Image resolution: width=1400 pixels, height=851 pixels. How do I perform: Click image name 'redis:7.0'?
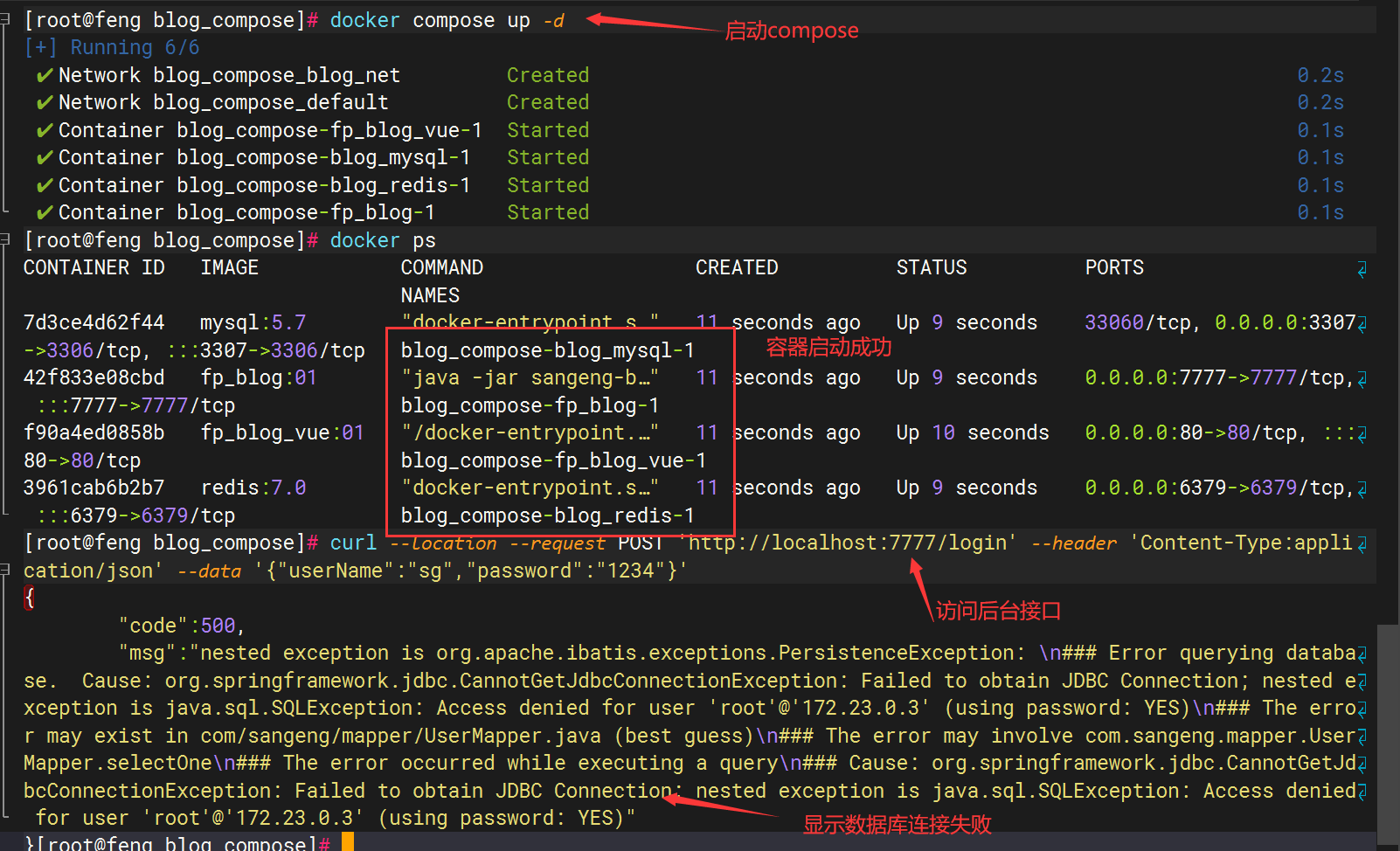coord(253,488)
